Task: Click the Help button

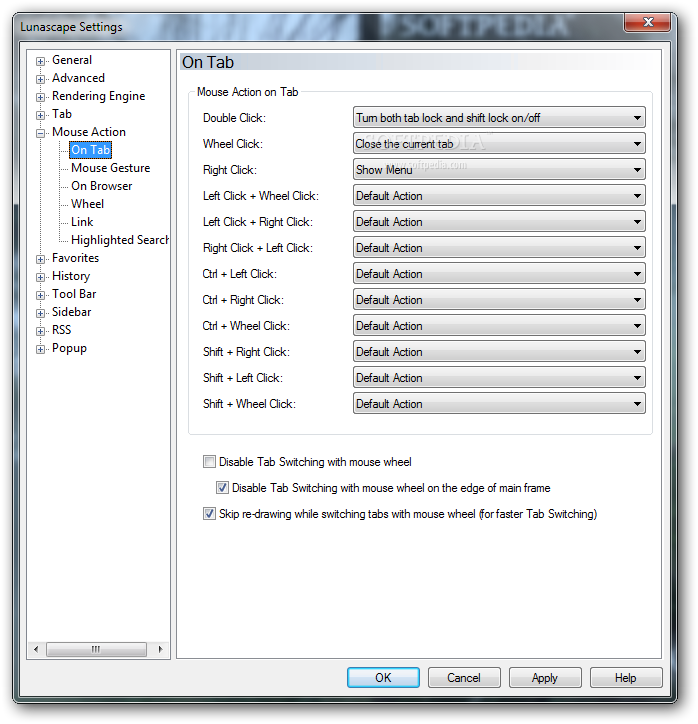Action: point(626,677)
